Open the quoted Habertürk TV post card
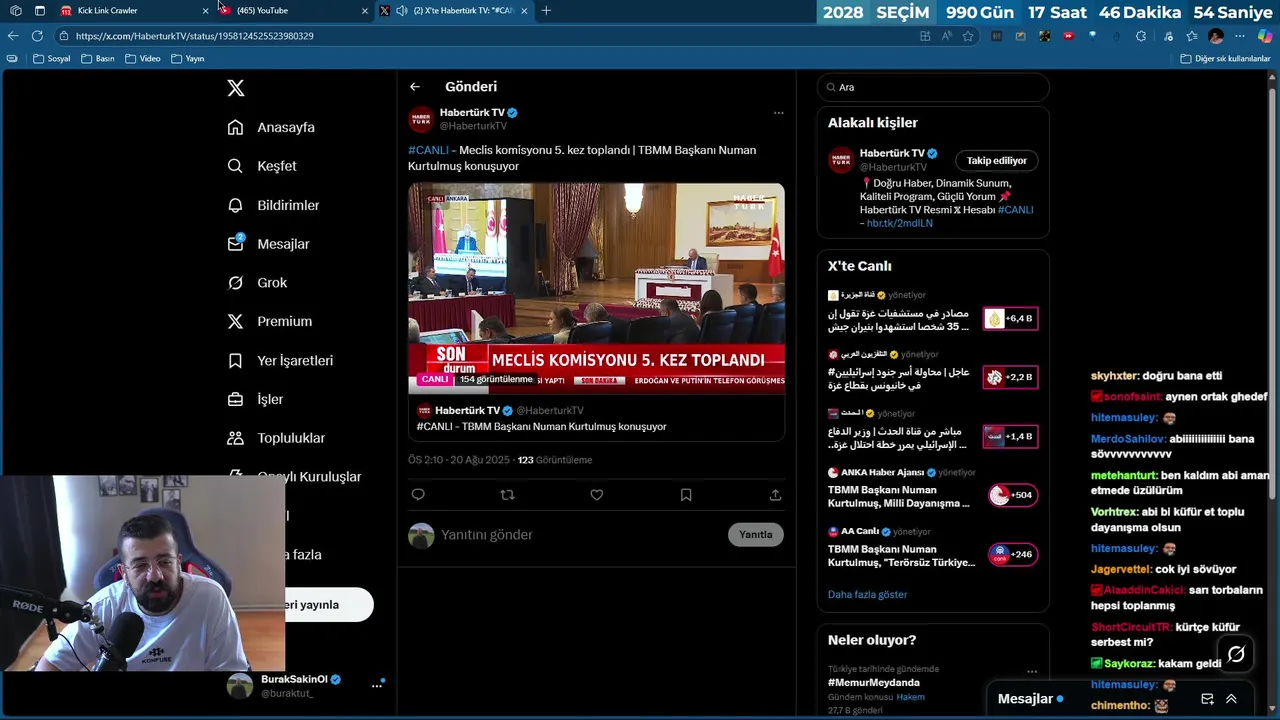 (x=596, y=418)
